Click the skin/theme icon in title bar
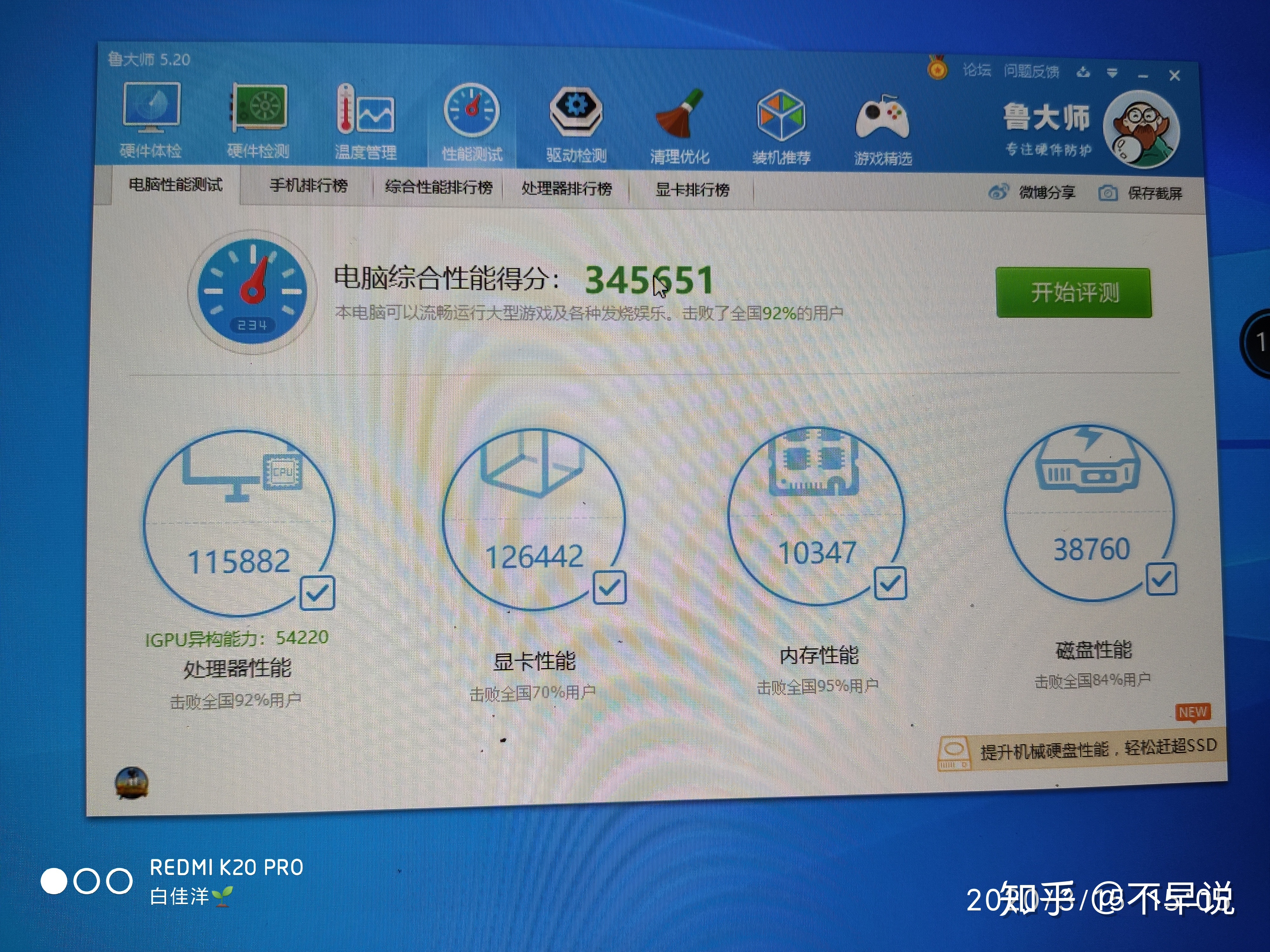This screenshot has height=952, width=1270. tap(1083, 72)
